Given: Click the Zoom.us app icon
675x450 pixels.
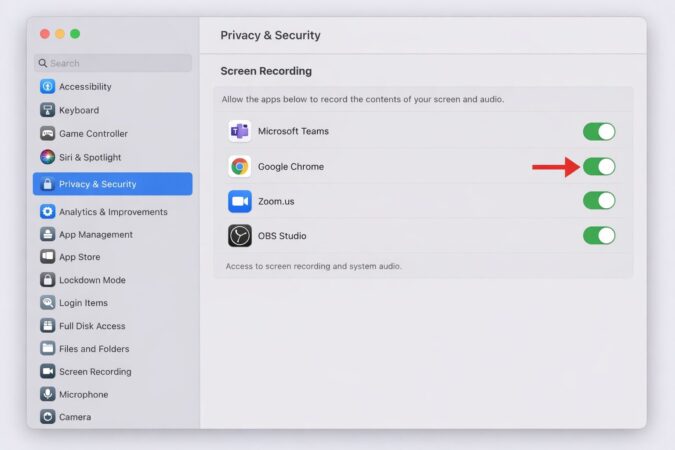Looking at the screenshot, I should pyautogui.click(x=239, y=201).
